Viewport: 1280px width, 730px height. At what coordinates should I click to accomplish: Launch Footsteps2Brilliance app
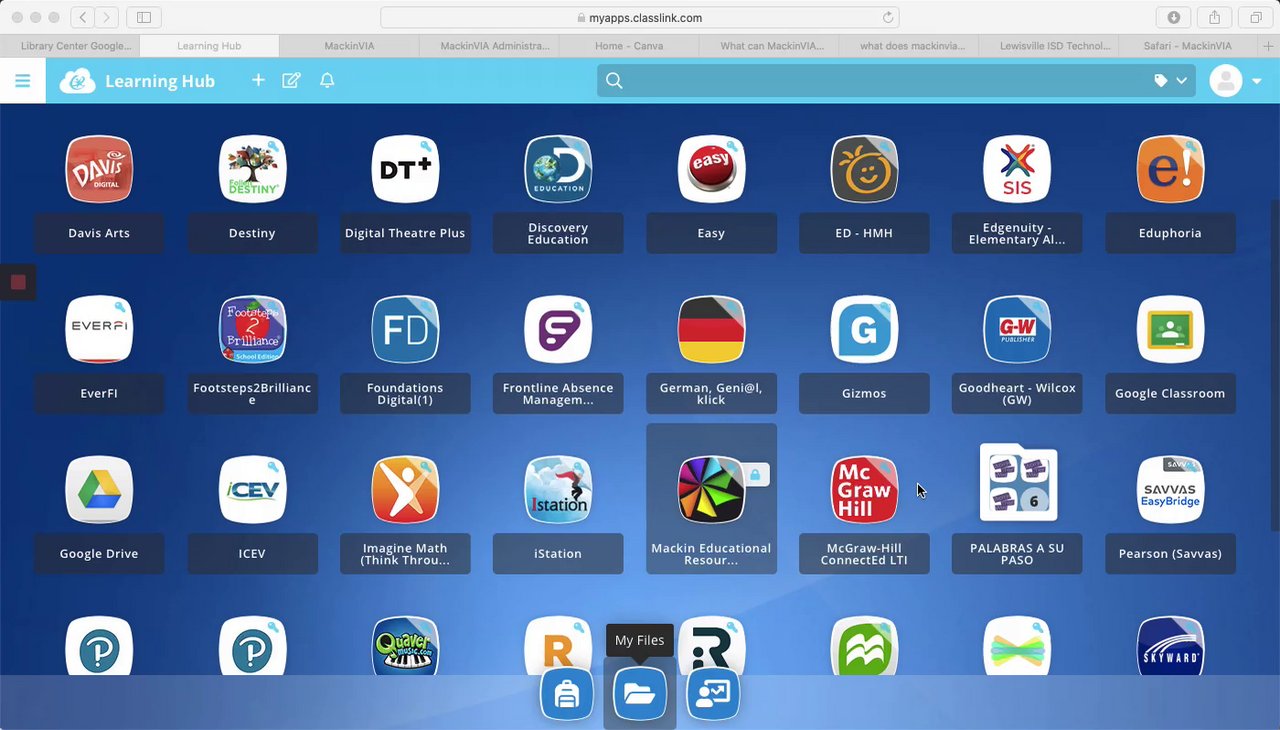(252, 329)
